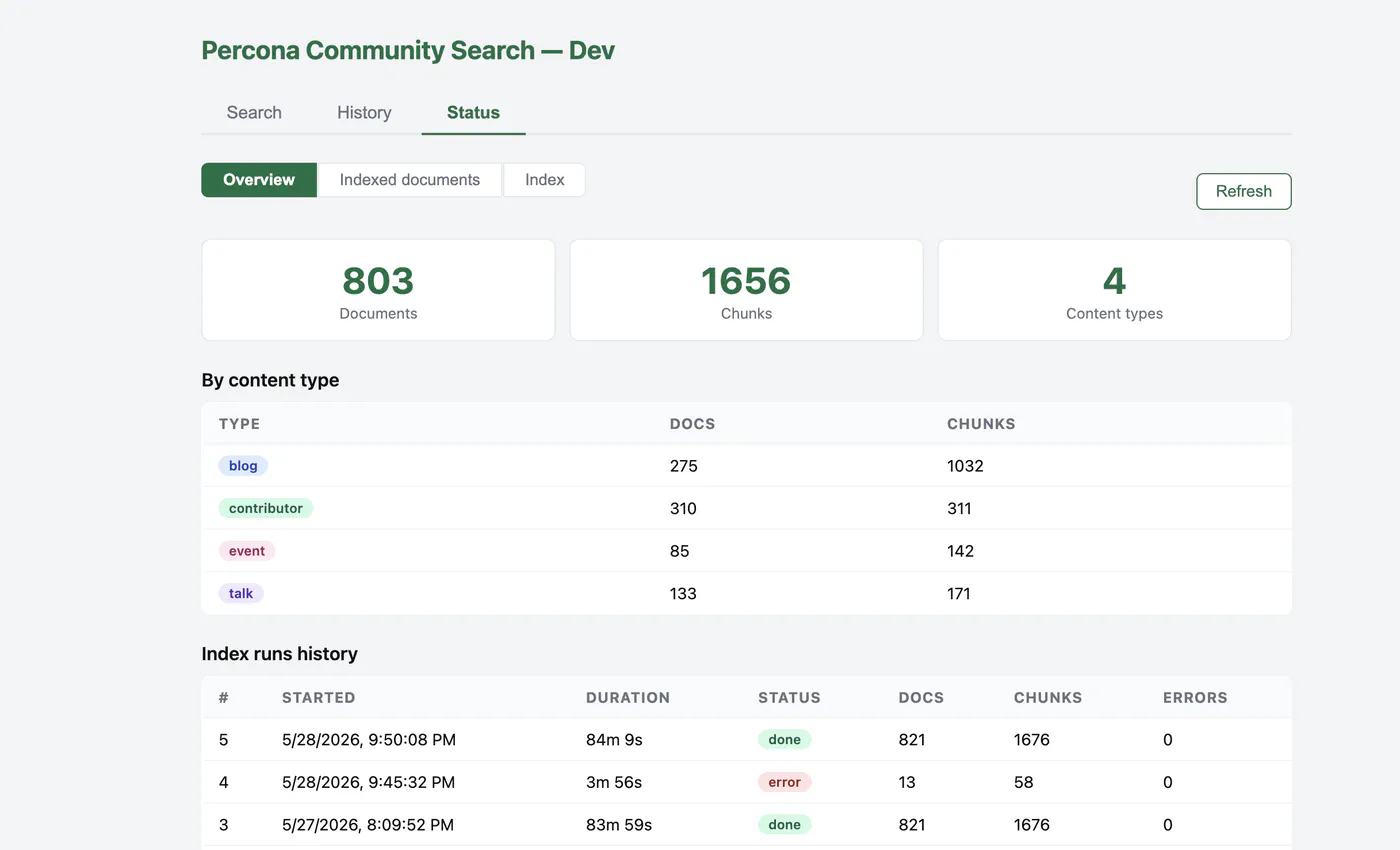Select the Status tab
This screenshot has width=1400, height=850.
(473, 112)
